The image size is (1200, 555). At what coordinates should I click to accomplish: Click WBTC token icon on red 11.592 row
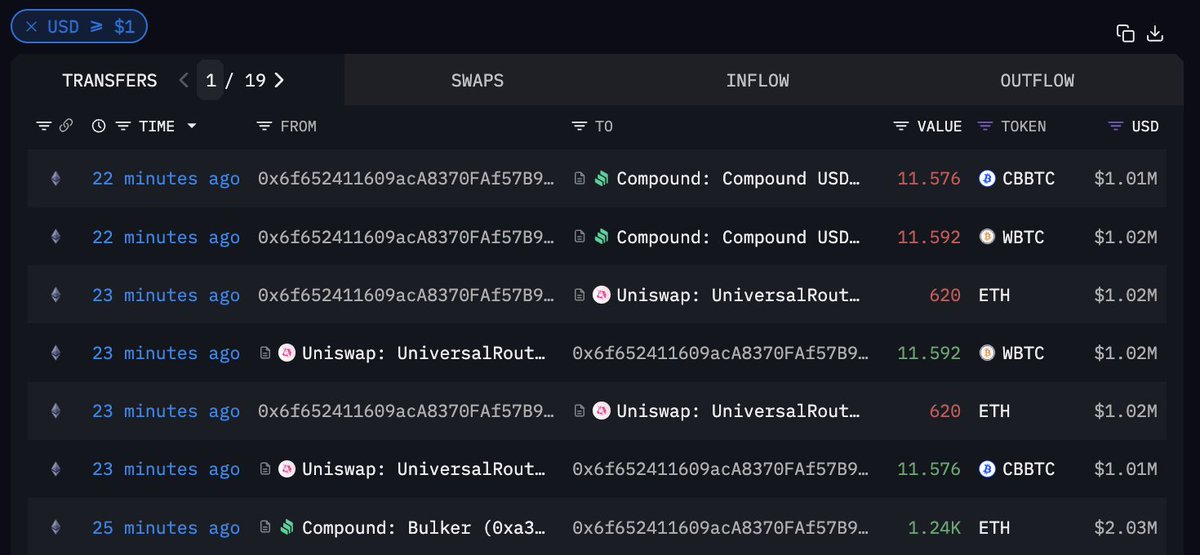pos(986,237)
